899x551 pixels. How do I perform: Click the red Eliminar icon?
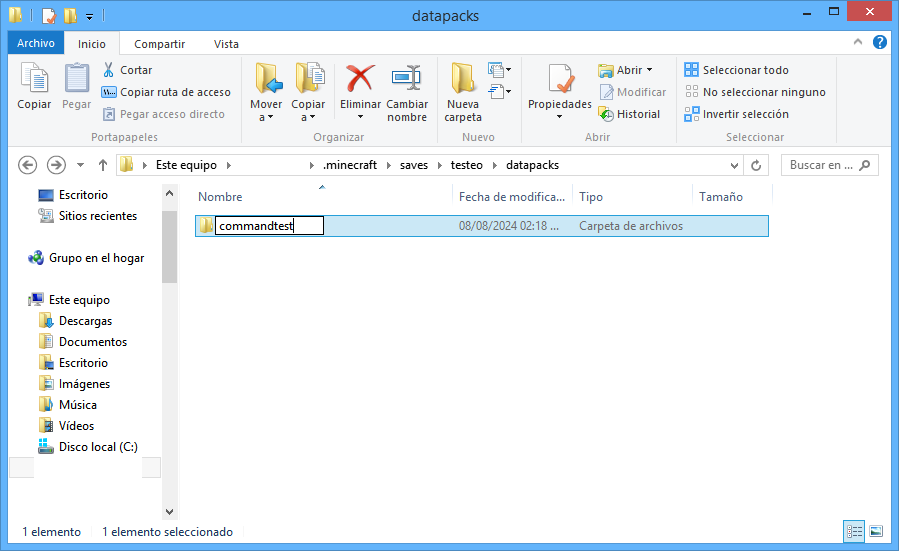click(x=360, y=78)
